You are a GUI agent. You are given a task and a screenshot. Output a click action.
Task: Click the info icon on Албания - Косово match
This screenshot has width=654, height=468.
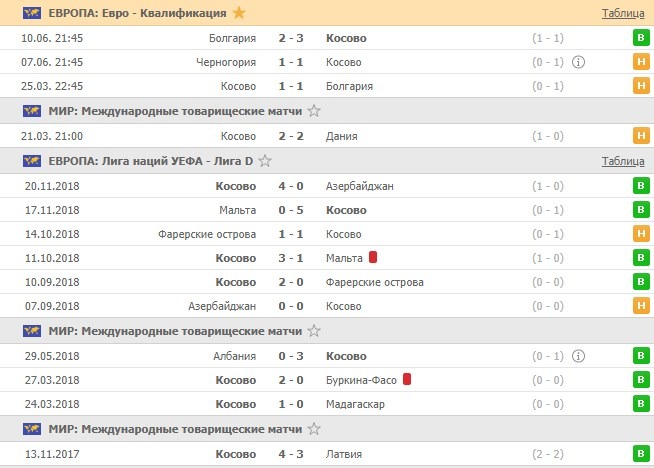[x=579, y=355]
